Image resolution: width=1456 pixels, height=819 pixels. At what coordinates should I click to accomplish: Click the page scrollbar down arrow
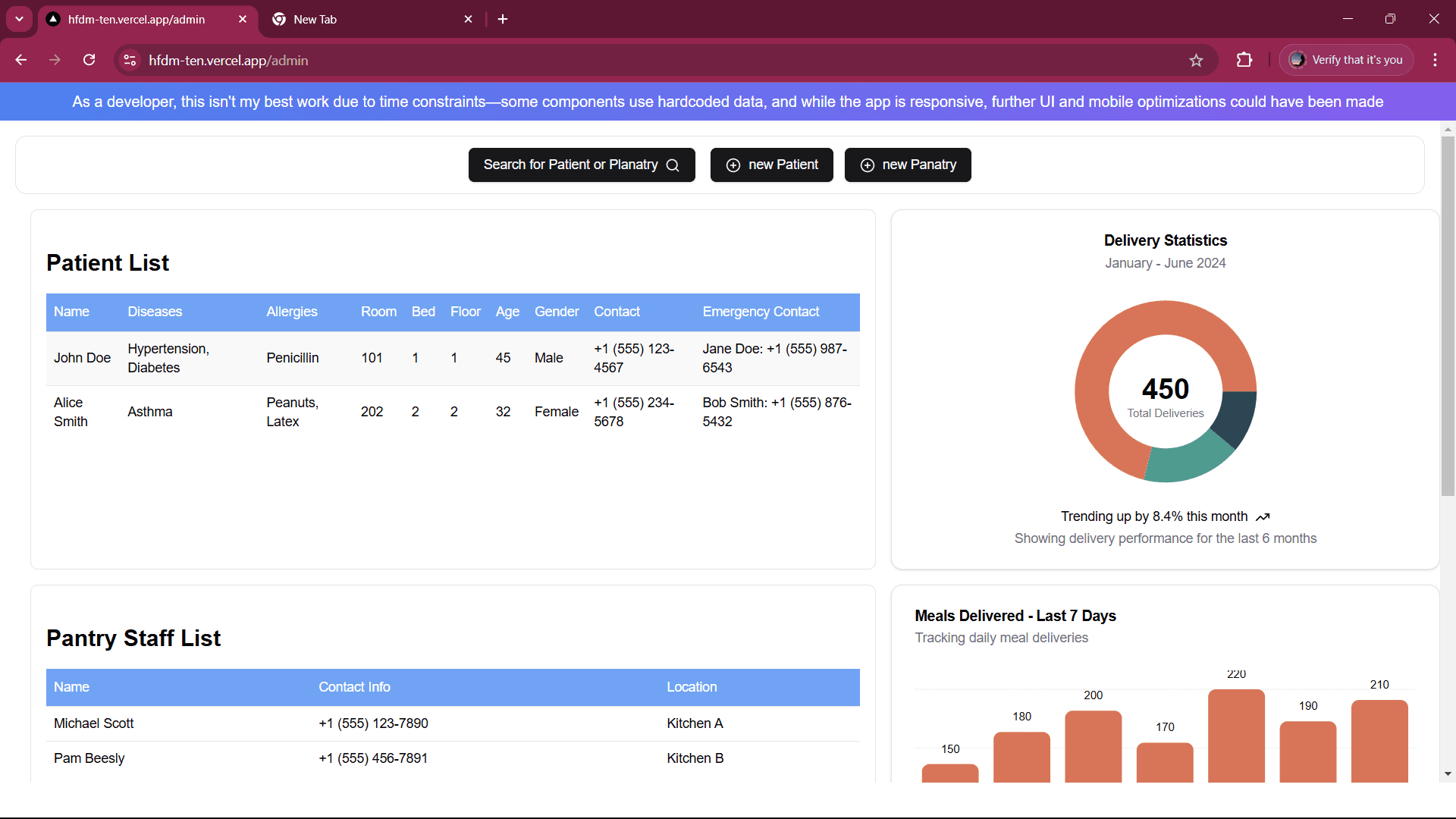(x=1448, y=774)
